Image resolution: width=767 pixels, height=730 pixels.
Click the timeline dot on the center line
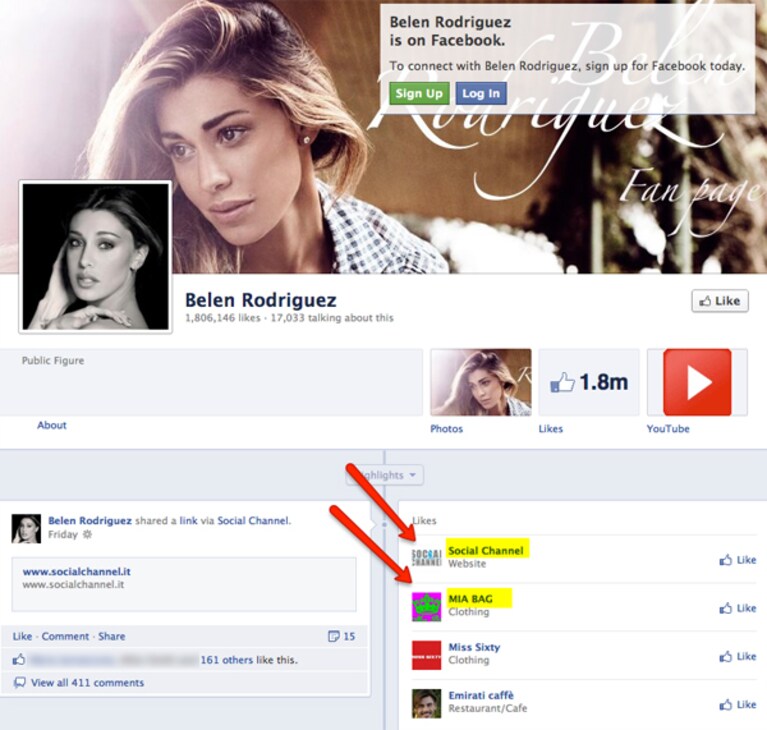(384, 525)
